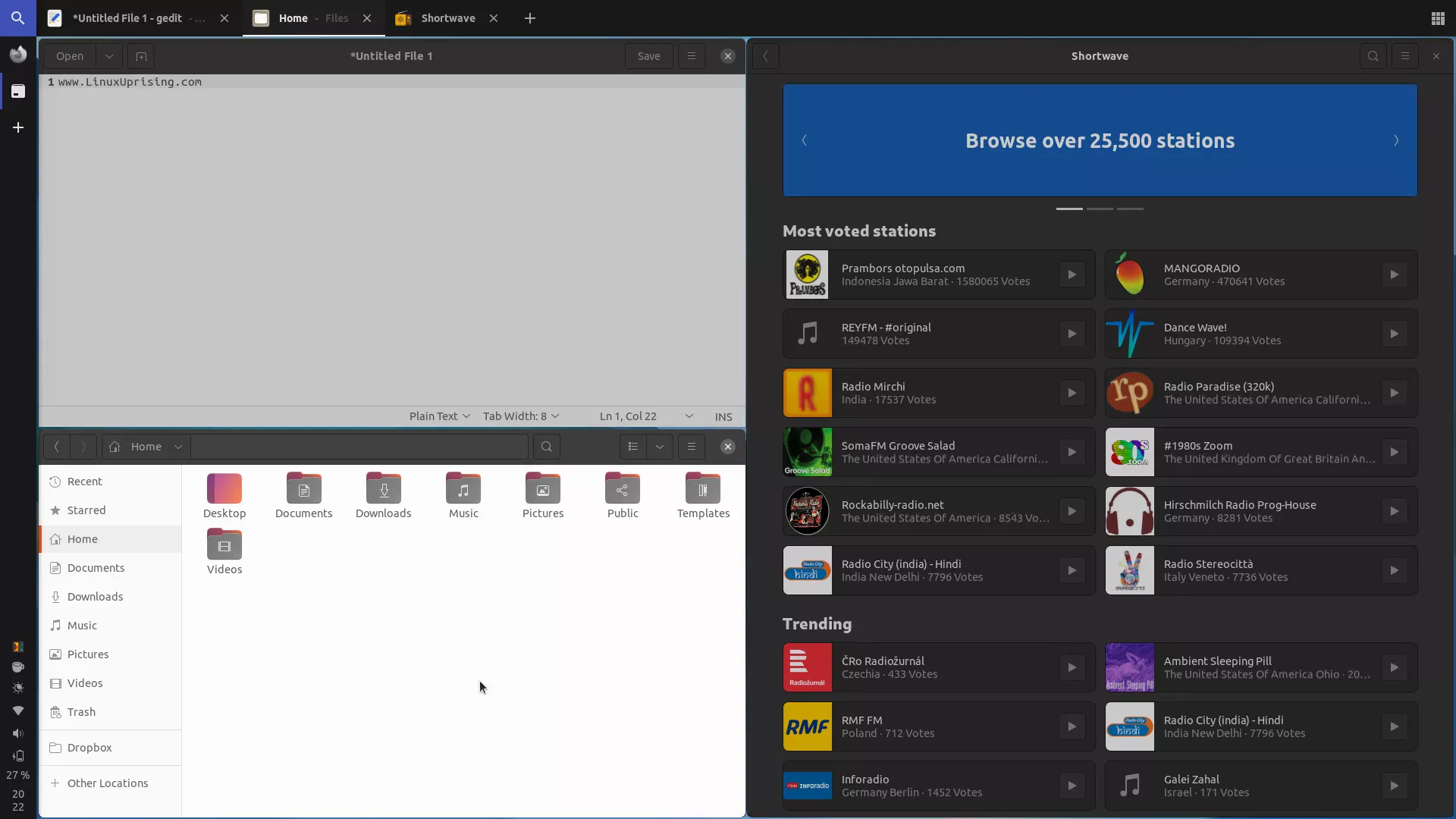Go back in Shortwave header
This screenshot has height=819, width=1456.
tap(766, 56)
